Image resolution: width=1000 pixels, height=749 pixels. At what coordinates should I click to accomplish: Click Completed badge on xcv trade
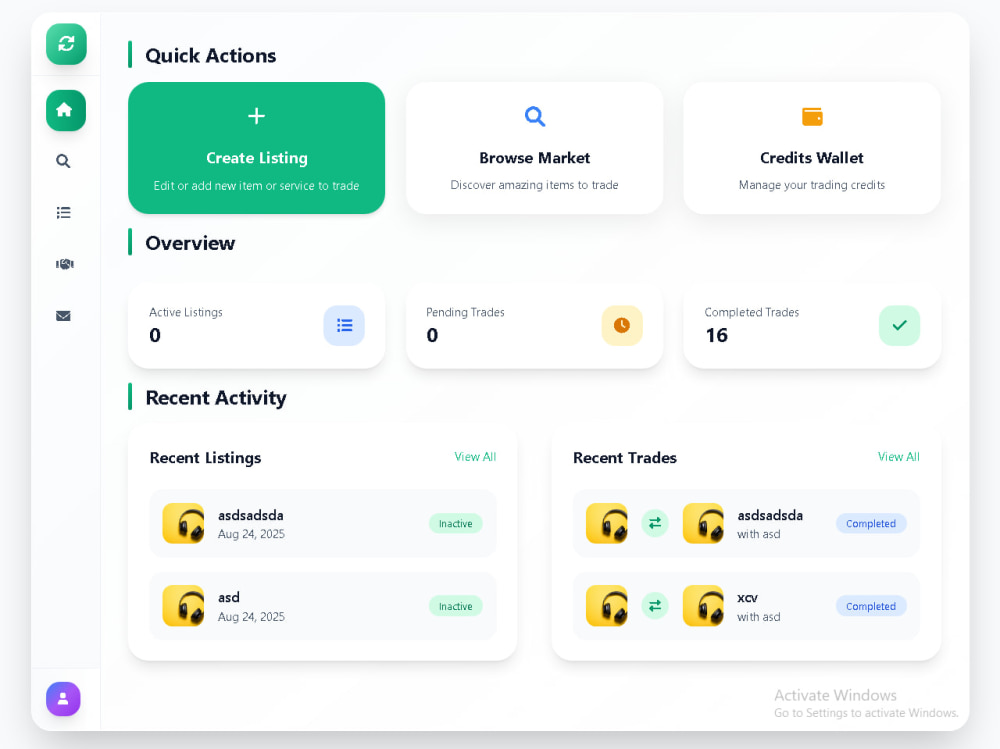pos(871,606)
